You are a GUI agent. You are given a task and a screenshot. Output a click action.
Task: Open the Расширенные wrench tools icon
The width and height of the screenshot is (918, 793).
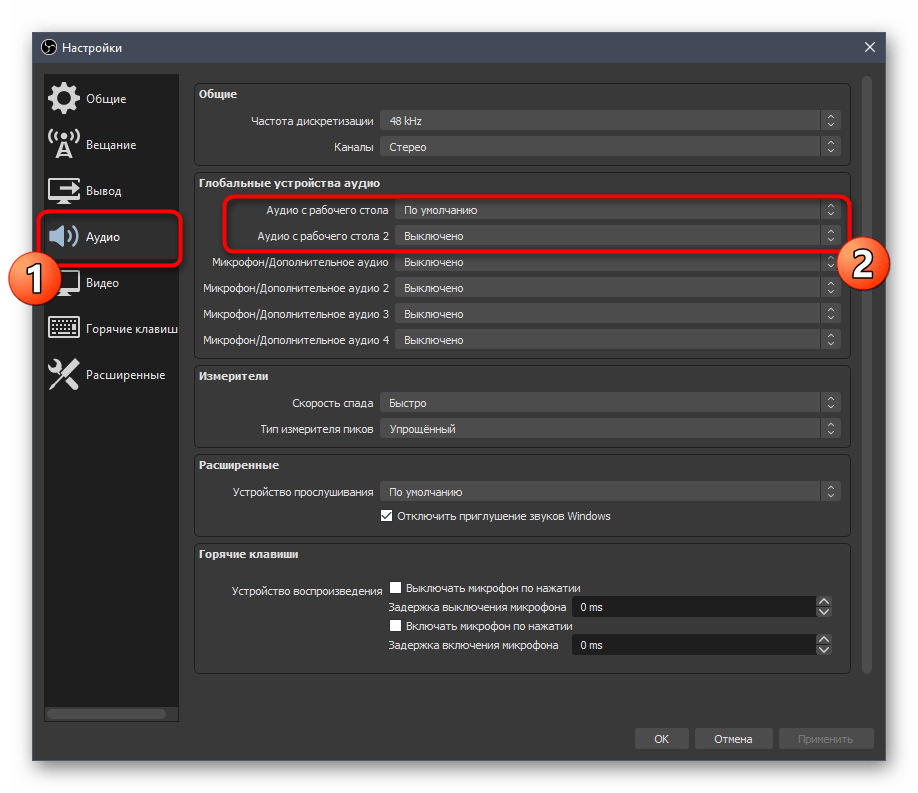tap(64, 375)
